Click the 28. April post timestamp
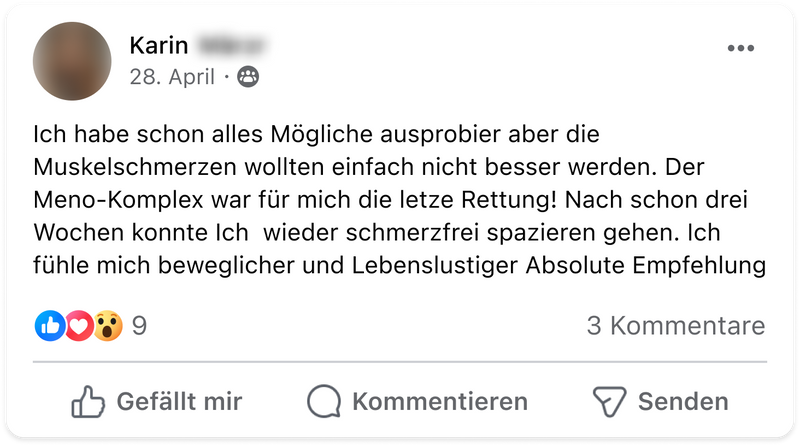The image size is (800, 446). pos(171,77)
